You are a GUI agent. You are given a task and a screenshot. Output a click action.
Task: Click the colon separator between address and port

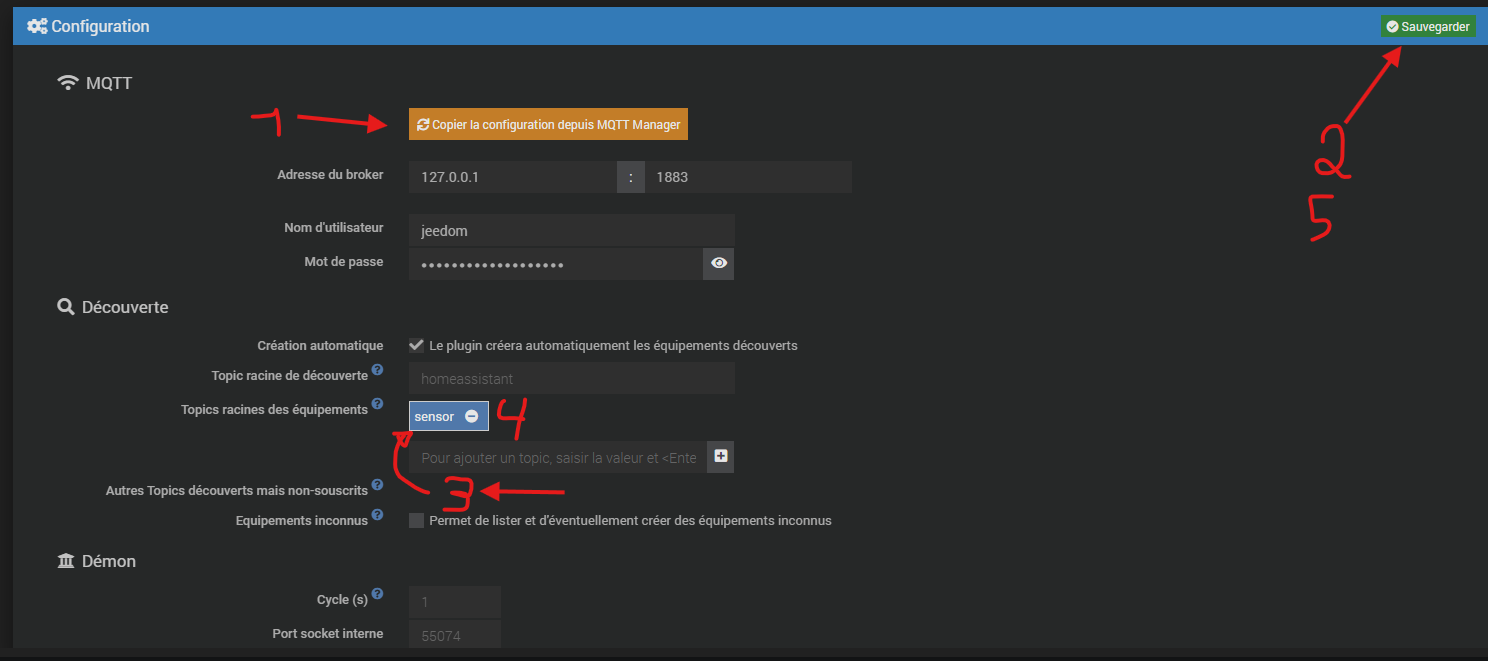(x=631, y=177)
